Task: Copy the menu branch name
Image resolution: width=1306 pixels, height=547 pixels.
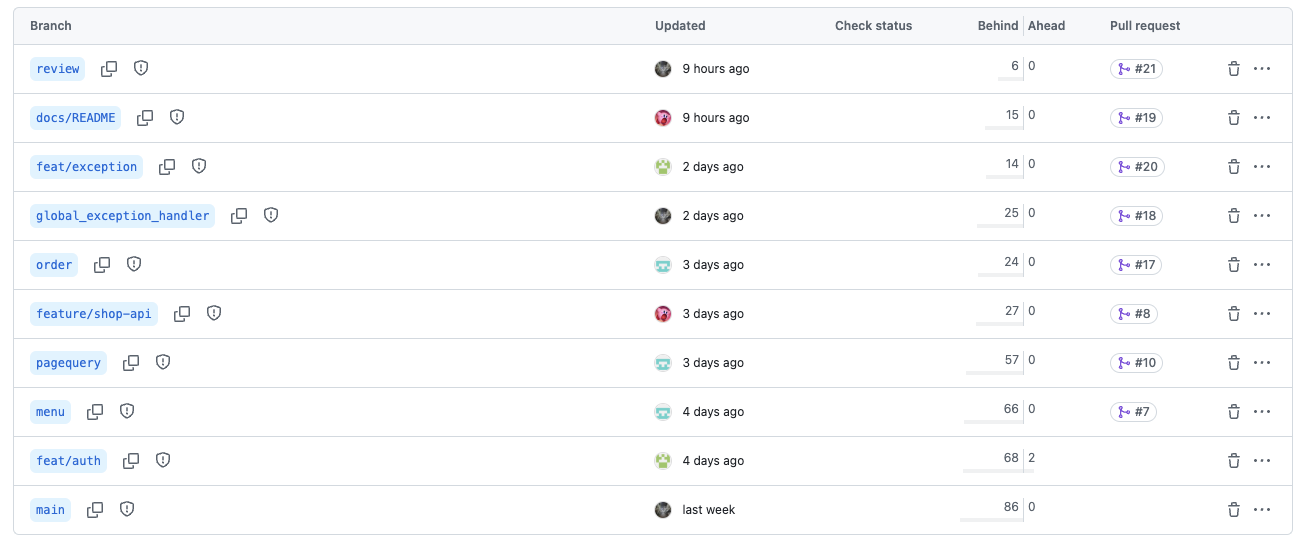Action: click(x=95, y=411)
